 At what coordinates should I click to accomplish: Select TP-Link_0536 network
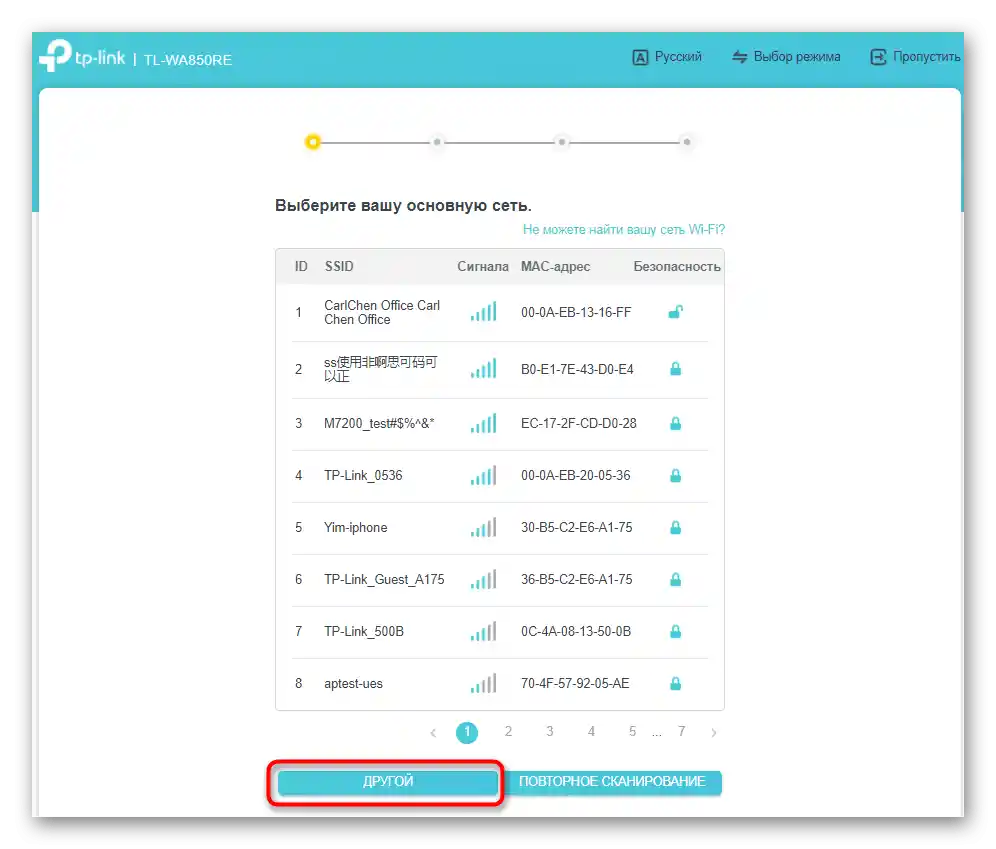click(500, 476)
